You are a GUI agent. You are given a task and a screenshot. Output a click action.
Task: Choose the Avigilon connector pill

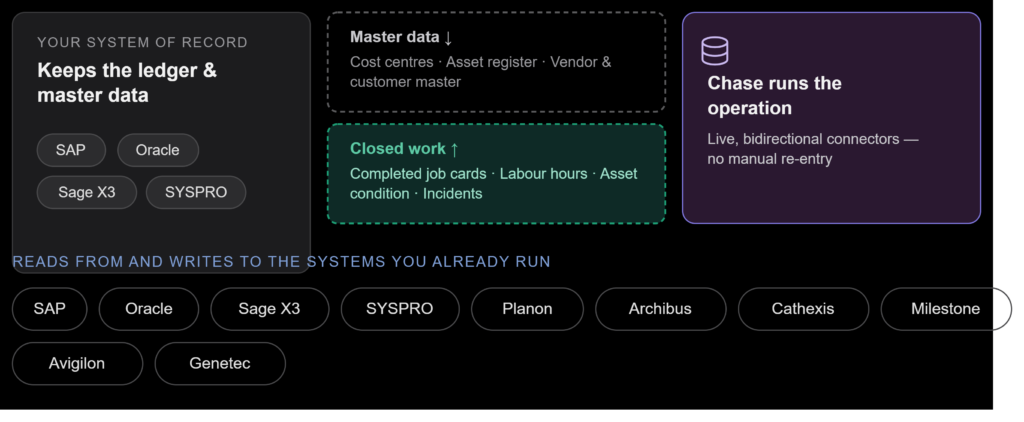click(x=77, y=363)
